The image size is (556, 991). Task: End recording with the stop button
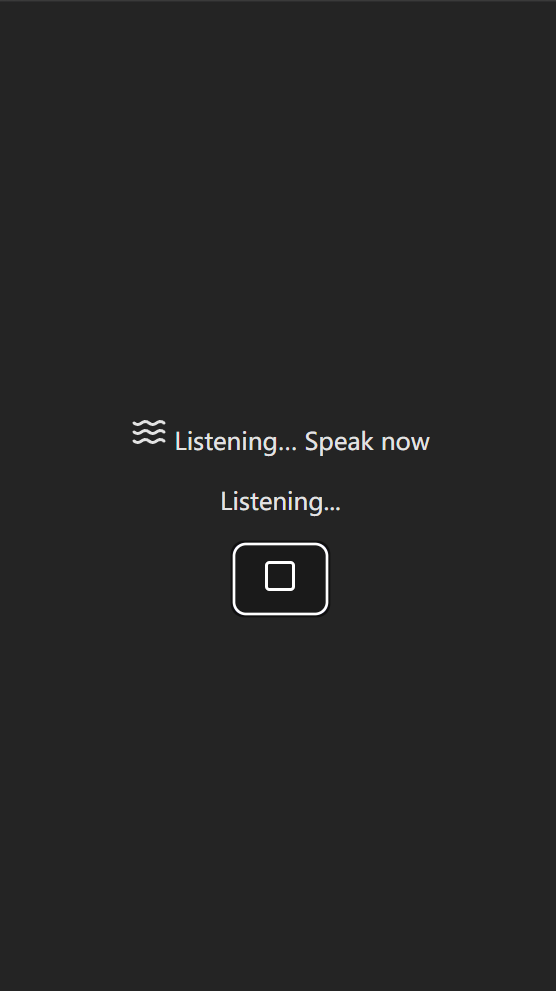click(281, 578)
